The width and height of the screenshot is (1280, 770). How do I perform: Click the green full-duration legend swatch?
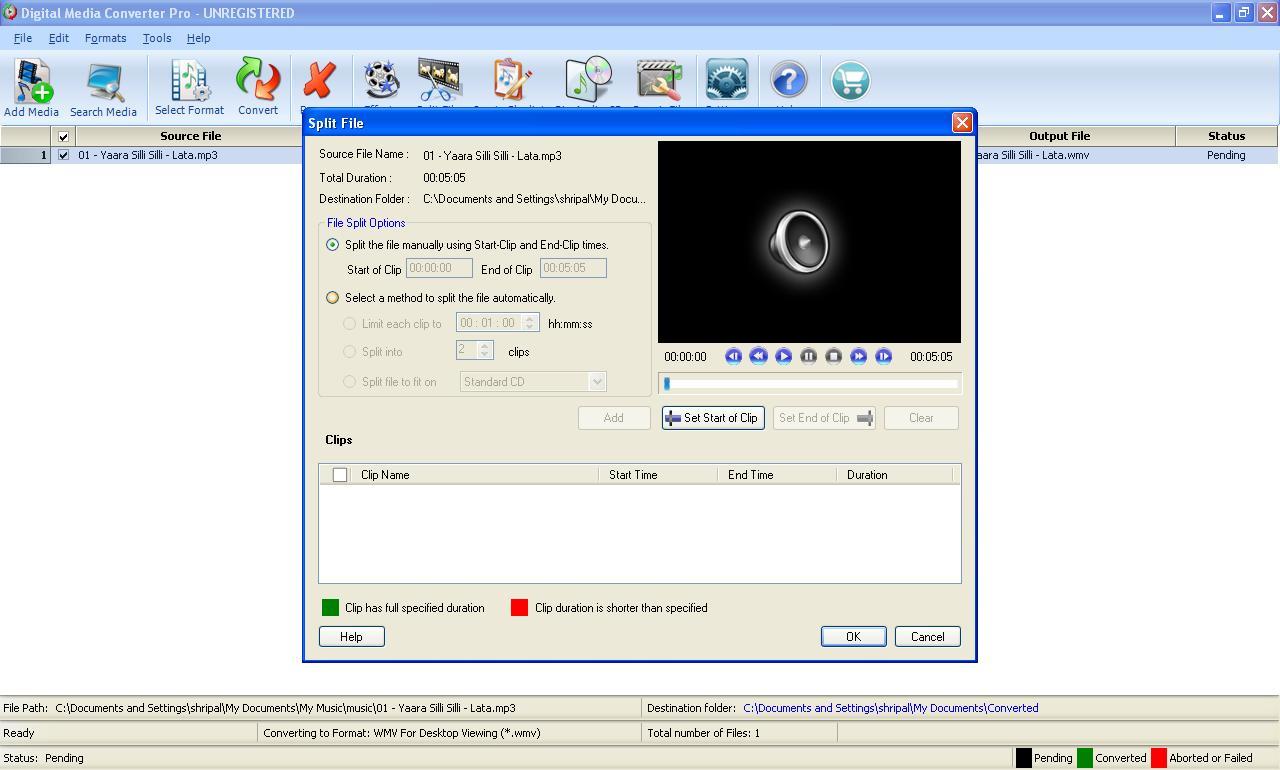(330, 608)
